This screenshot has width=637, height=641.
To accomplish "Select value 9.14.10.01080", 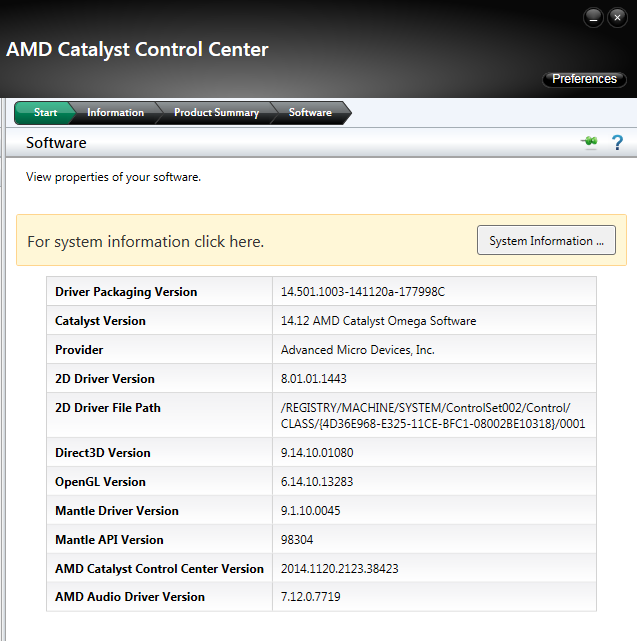I will coord(317,453).
